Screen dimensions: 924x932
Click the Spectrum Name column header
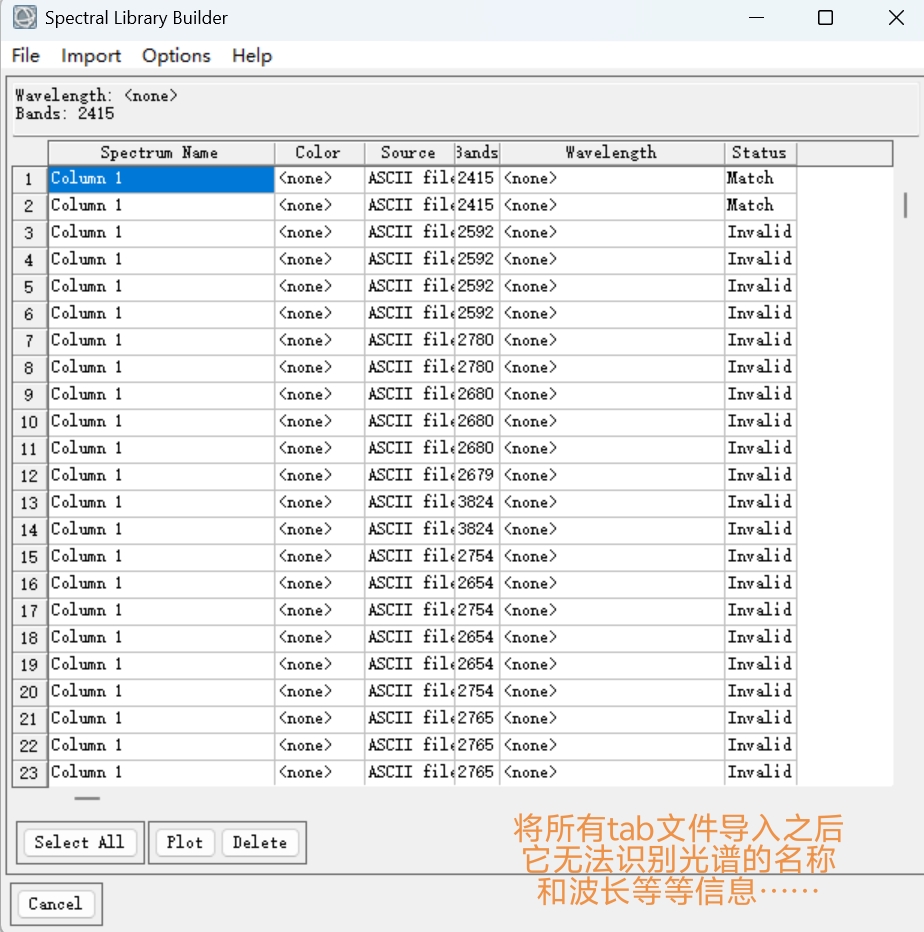161,153
